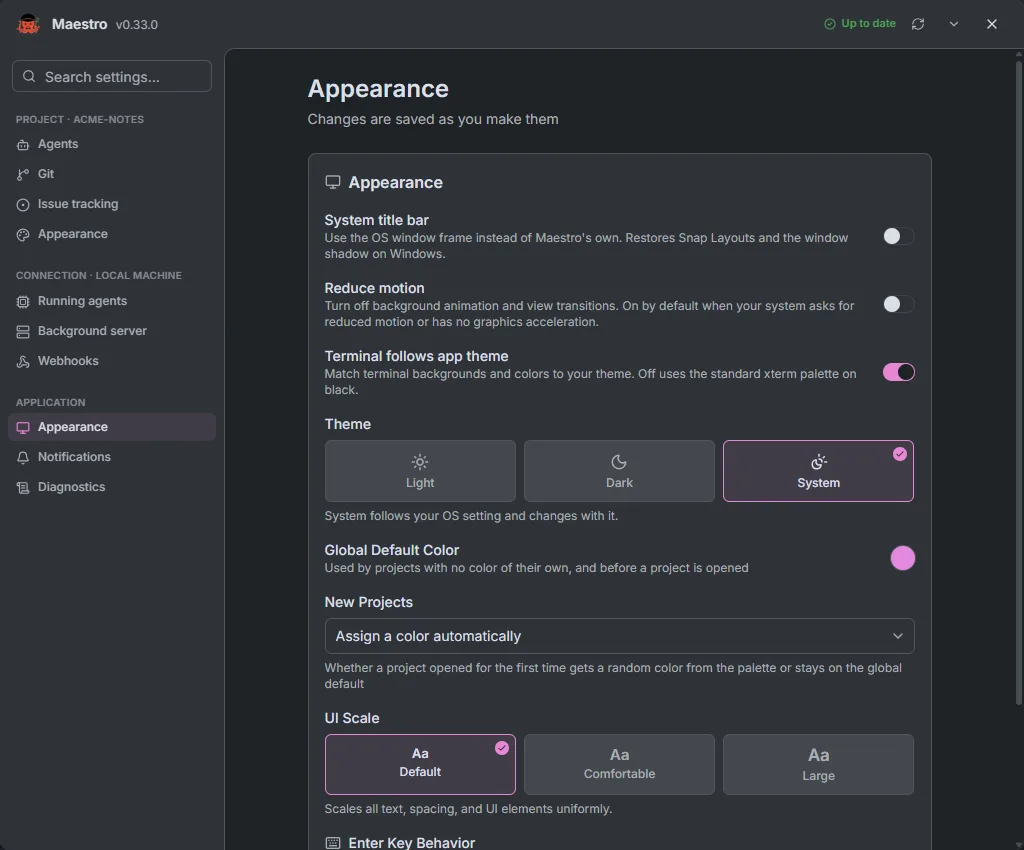The height and width of the screenshot is (850, 1024).
Task: Click the CONNECTION · LOCAL MACHINE header
Action: tap(99, 275)
